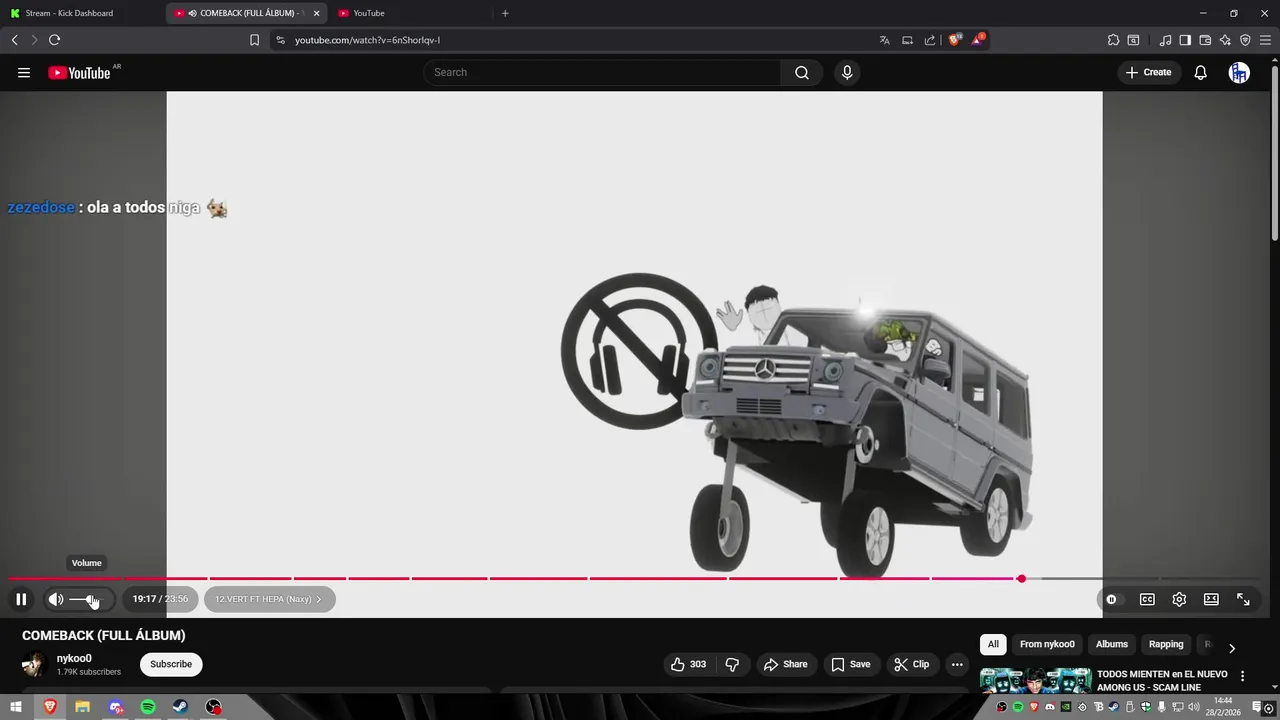Go forward in browser history

[x=33, y=40]
